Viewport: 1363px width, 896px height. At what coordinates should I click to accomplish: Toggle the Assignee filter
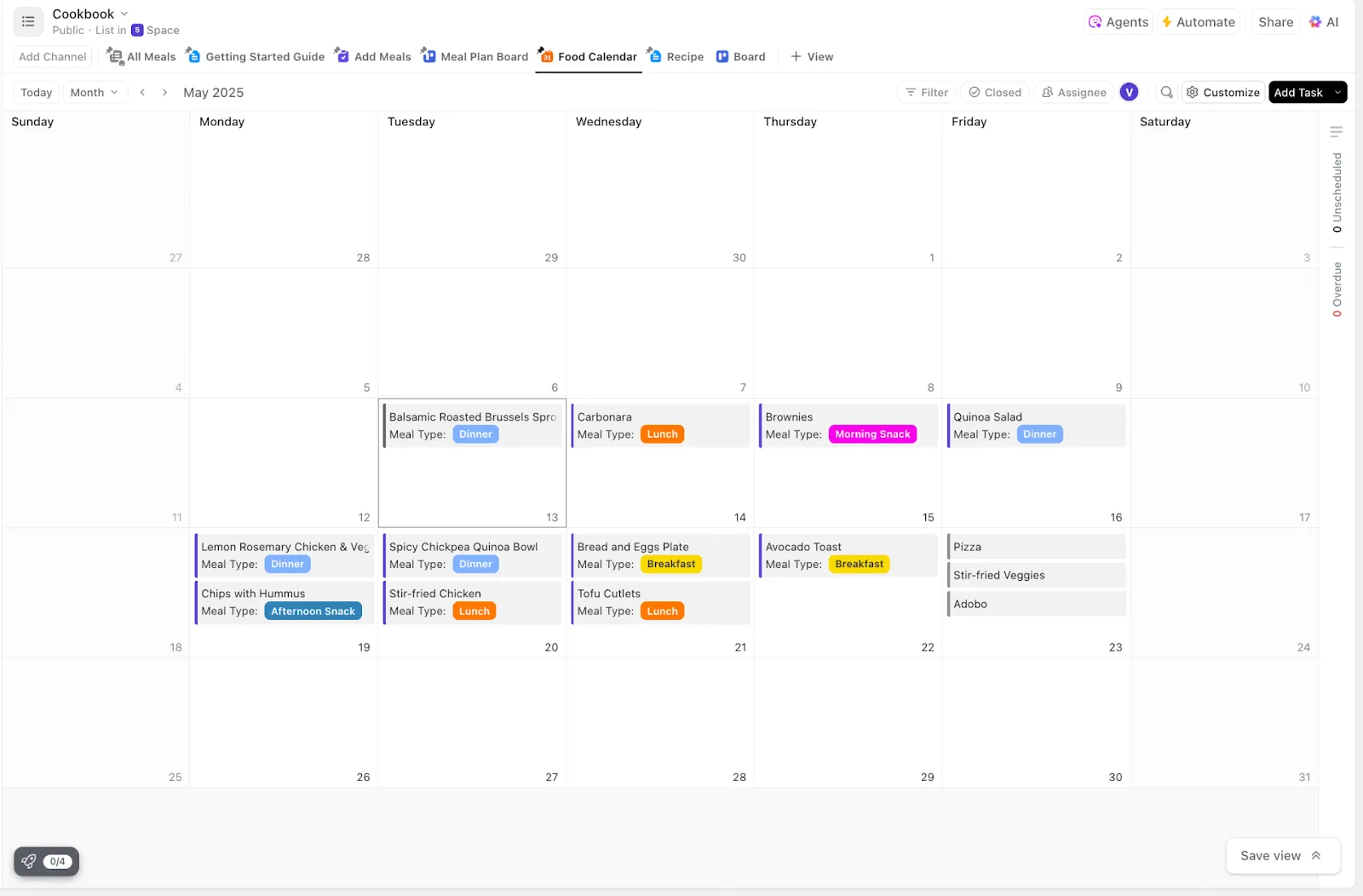[1074, 92]
